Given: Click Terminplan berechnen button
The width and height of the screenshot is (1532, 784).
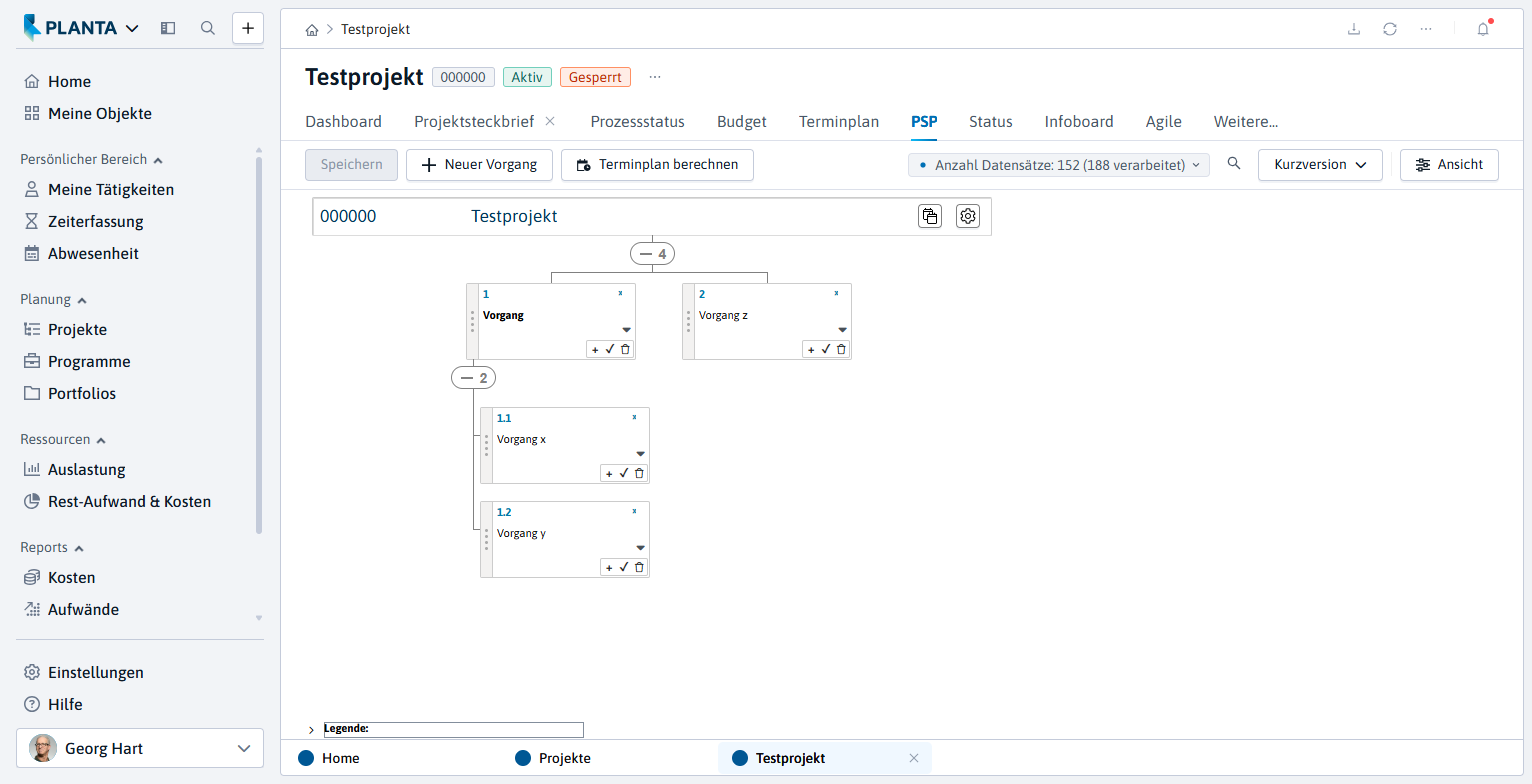Looking at the screenshot, I should tap(657, 165).
